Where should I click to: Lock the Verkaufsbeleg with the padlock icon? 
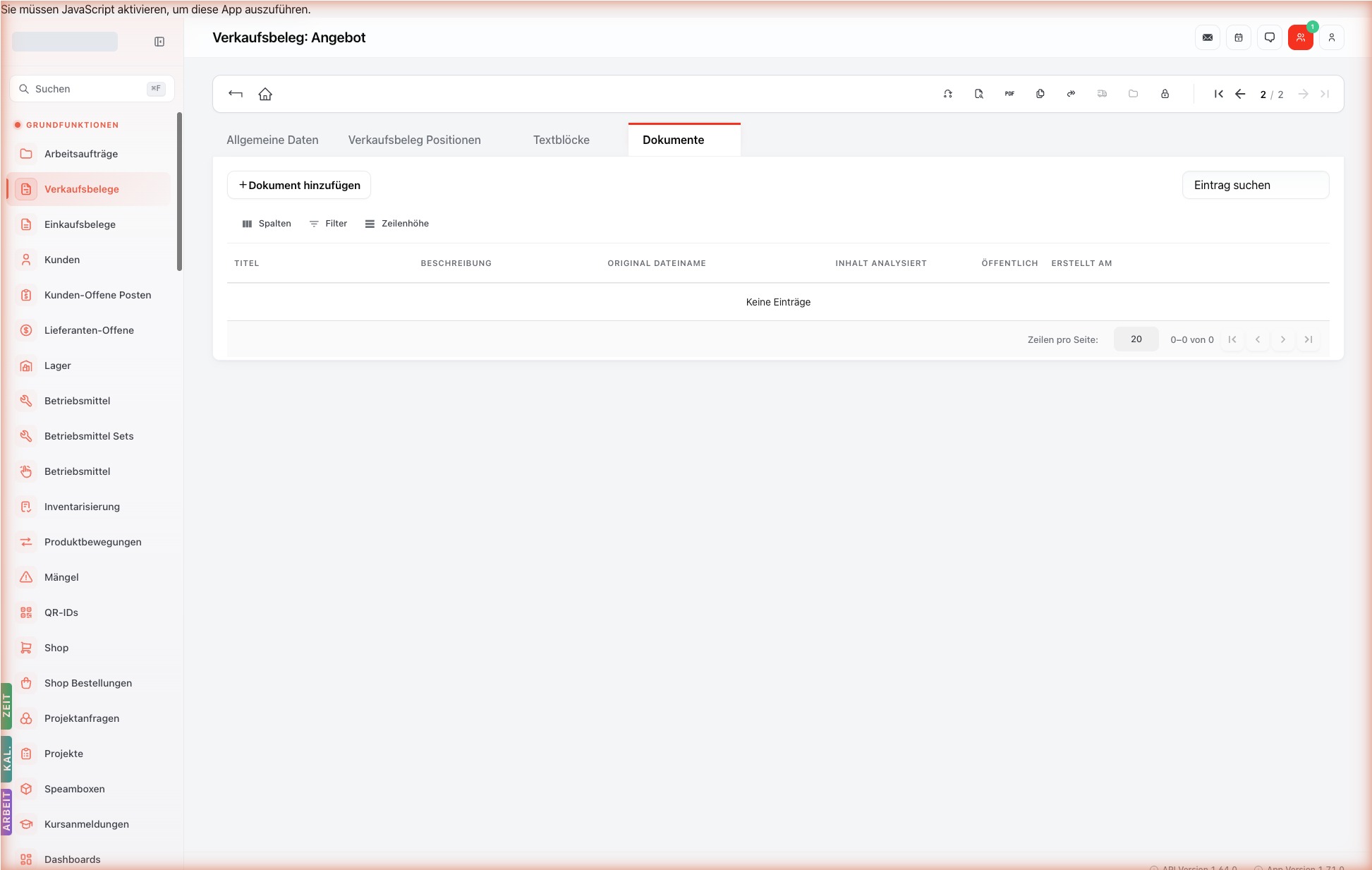point(1165,94)
